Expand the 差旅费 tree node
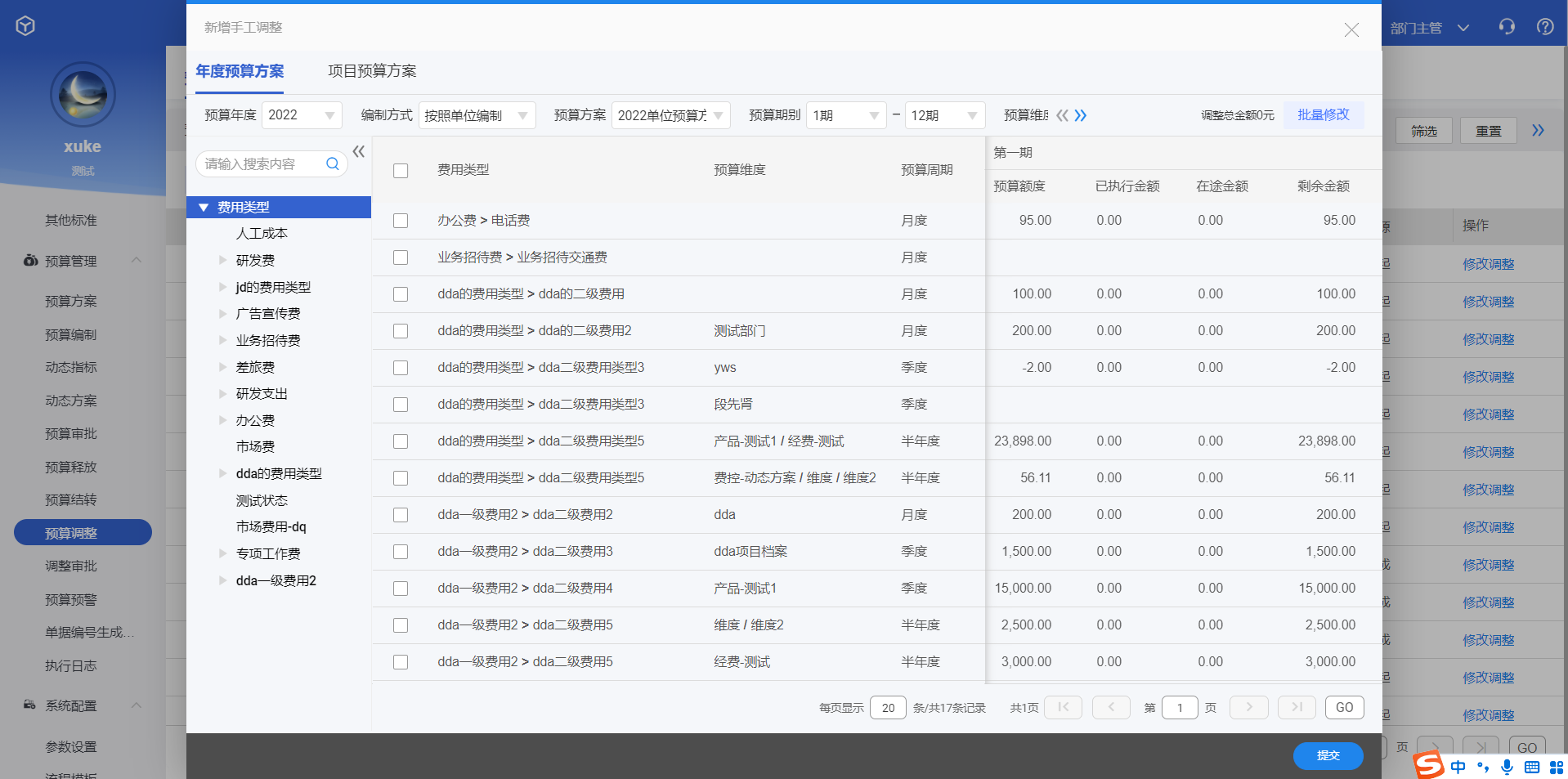The image size is (1568, 779). tap(222, 367)
